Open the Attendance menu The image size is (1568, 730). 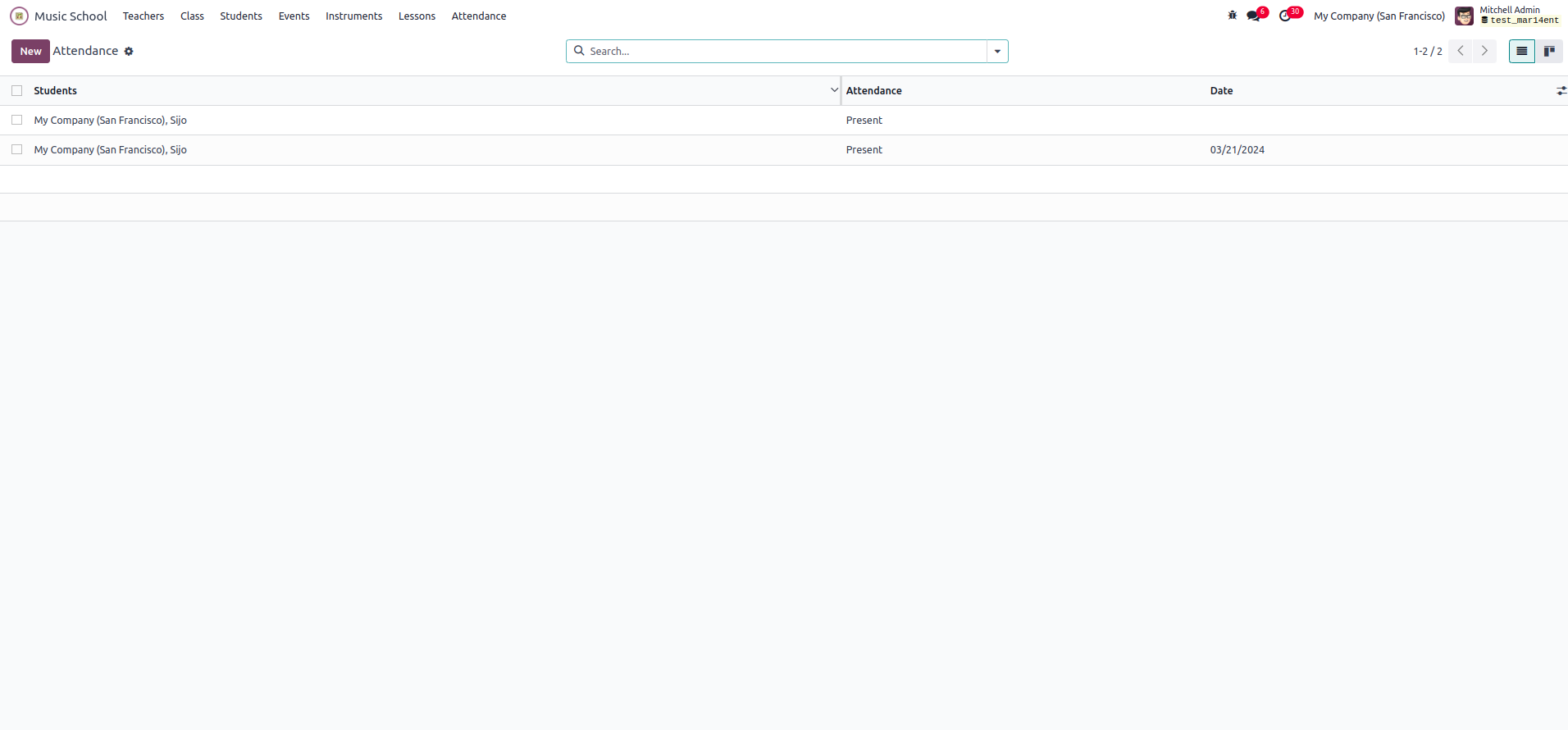tap(479, 16)
